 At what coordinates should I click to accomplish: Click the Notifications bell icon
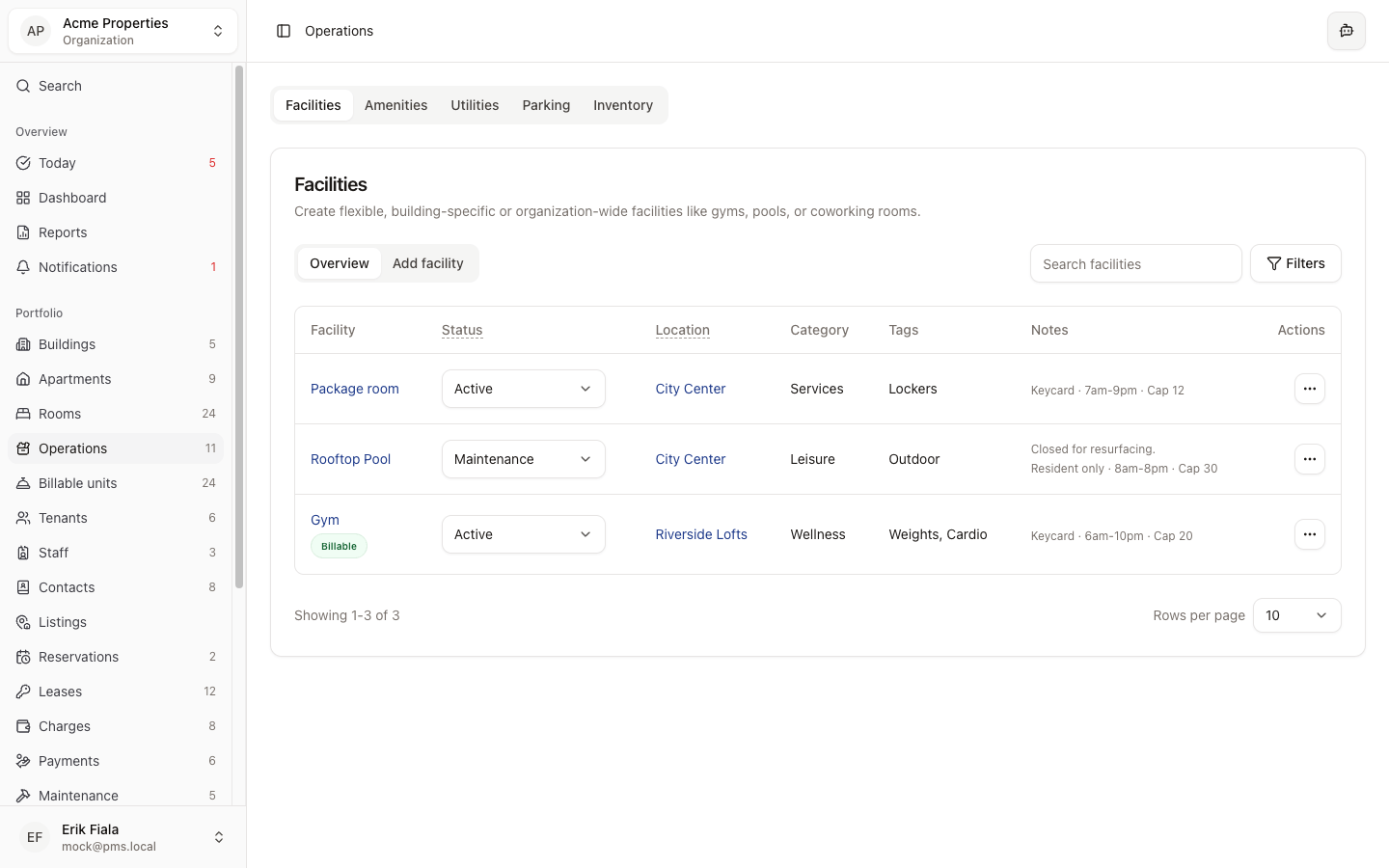[23, 267]
